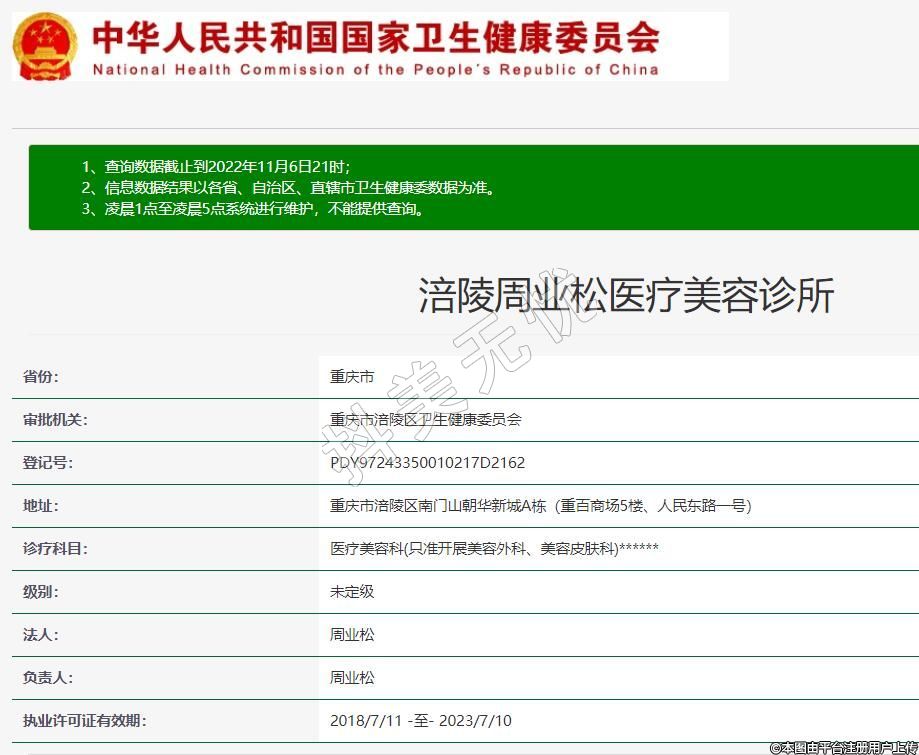Select the 医疗美容科 medical subjects value
919x755 pixels.
[x=494, y=549]
